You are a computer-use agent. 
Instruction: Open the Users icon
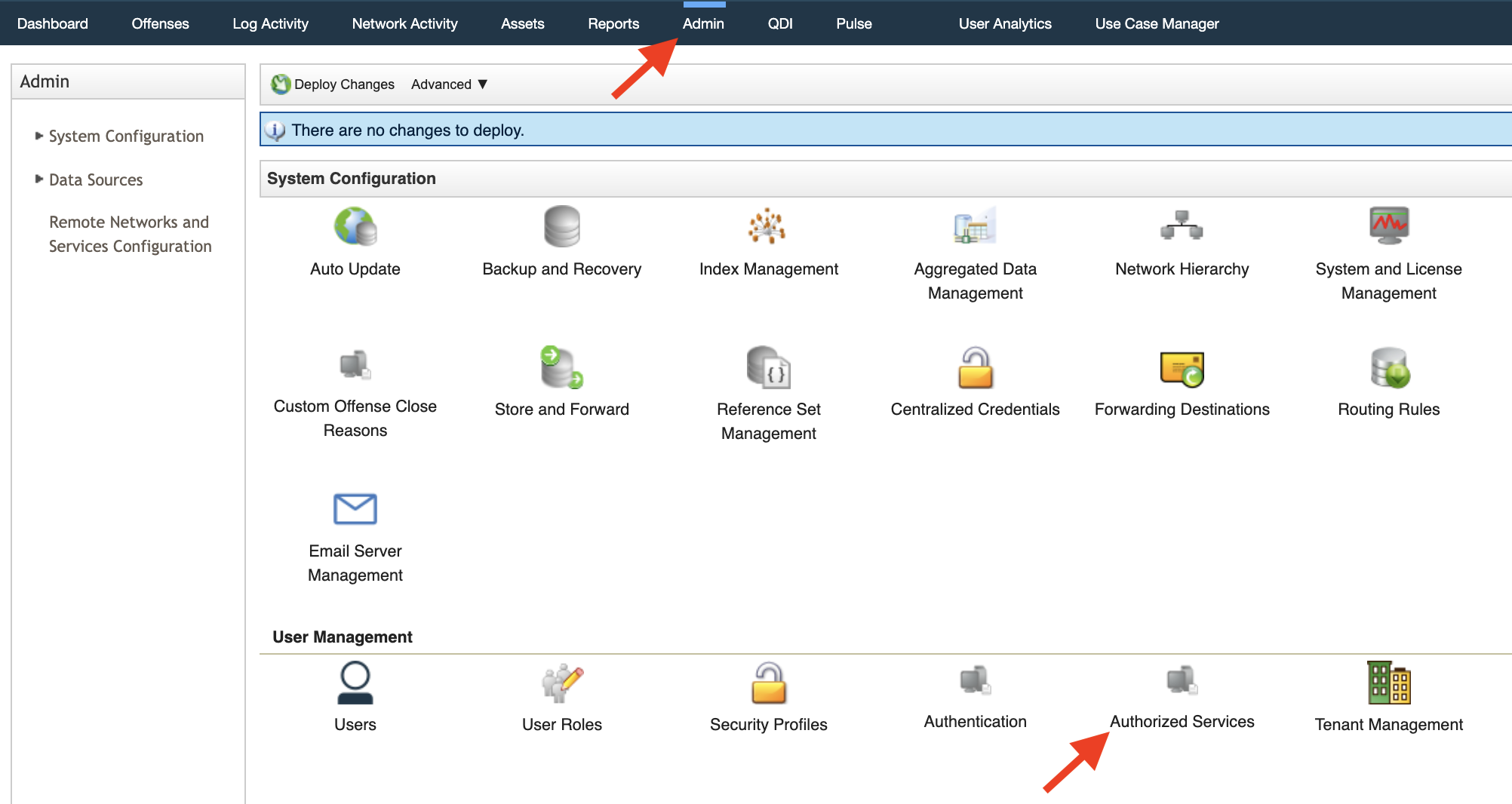click(x=355, y=683)
